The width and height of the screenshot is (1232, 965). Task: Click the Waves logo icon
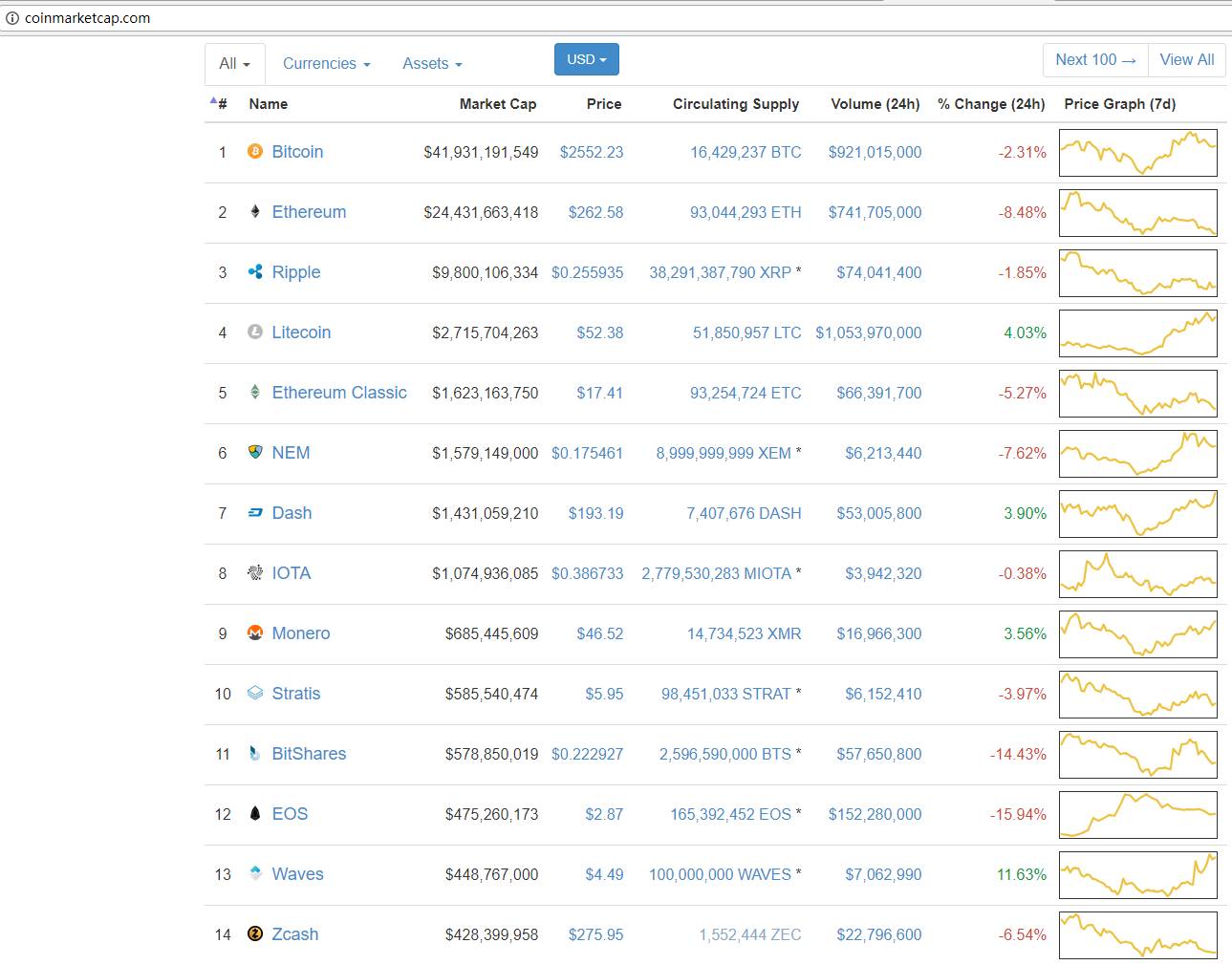(255, 872)
